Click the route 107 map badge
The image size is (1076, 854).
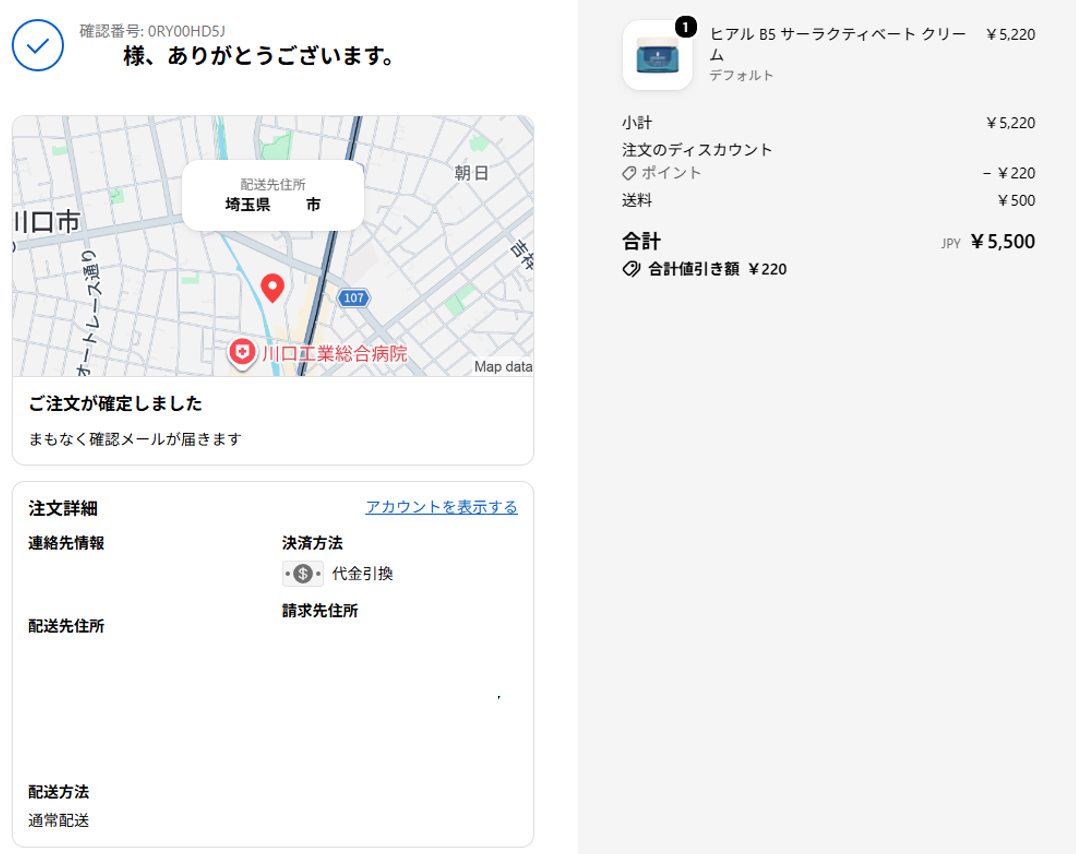(353, 298)
